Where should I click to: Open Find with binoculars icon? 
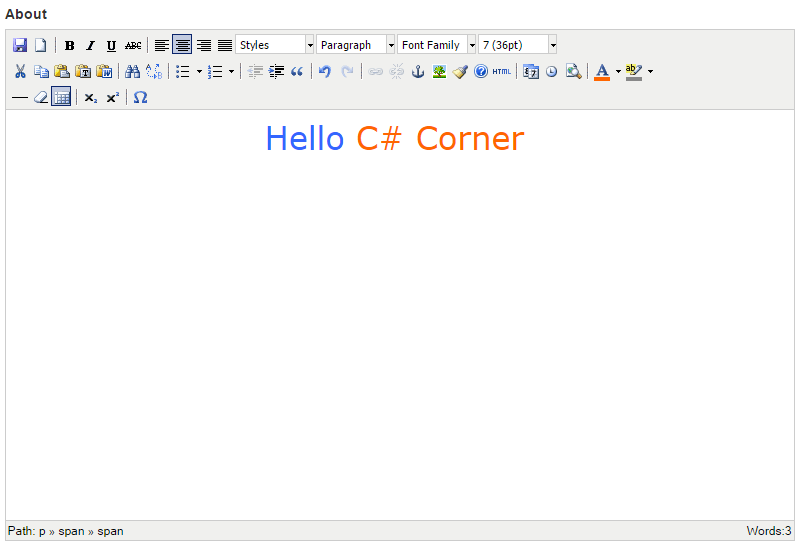(133, 71)
